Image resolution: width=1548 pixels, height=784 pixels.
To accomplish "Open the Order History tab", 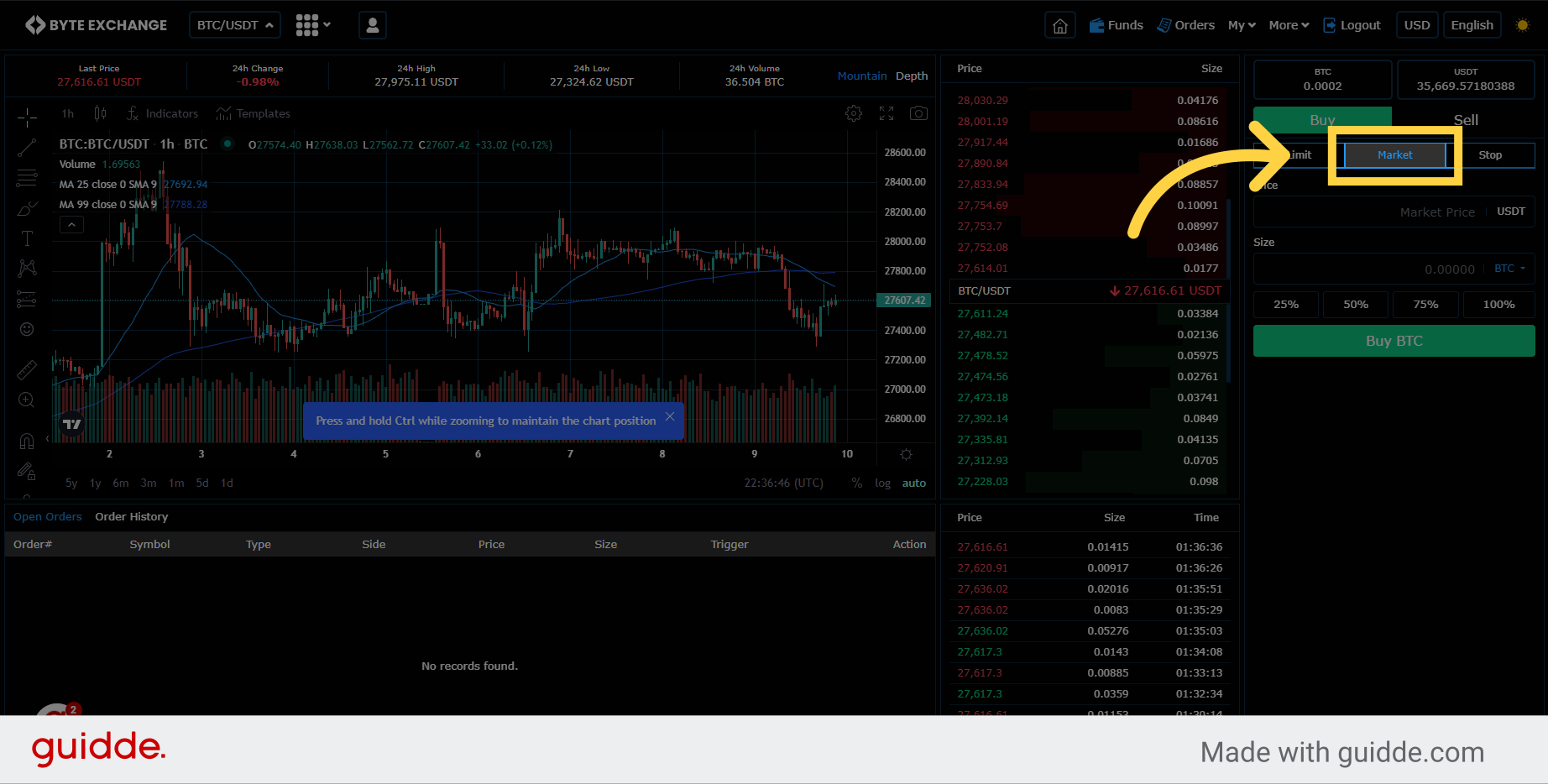I will pyautogui.click(x=132, y=516).
